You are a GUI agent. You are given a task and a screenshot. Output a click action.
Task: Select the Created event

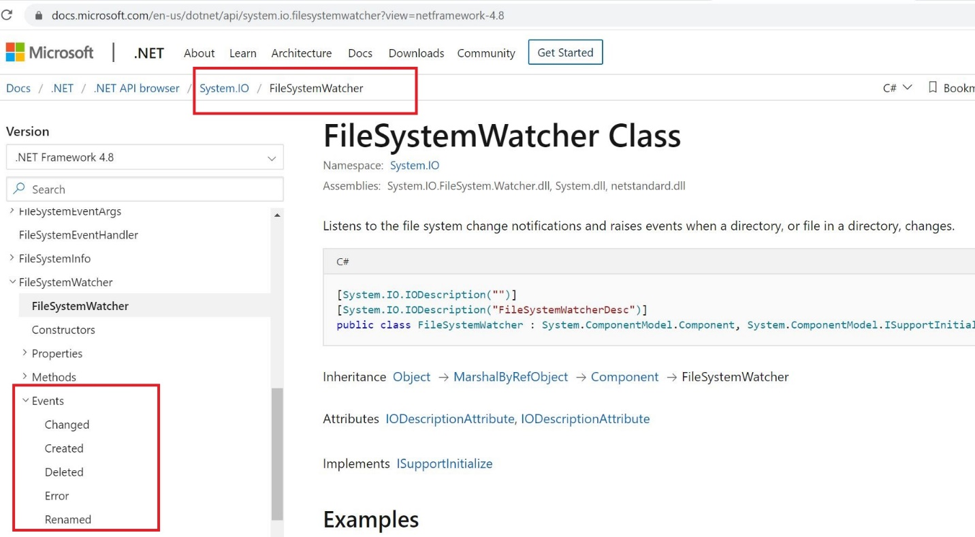[x=64, y=448]
